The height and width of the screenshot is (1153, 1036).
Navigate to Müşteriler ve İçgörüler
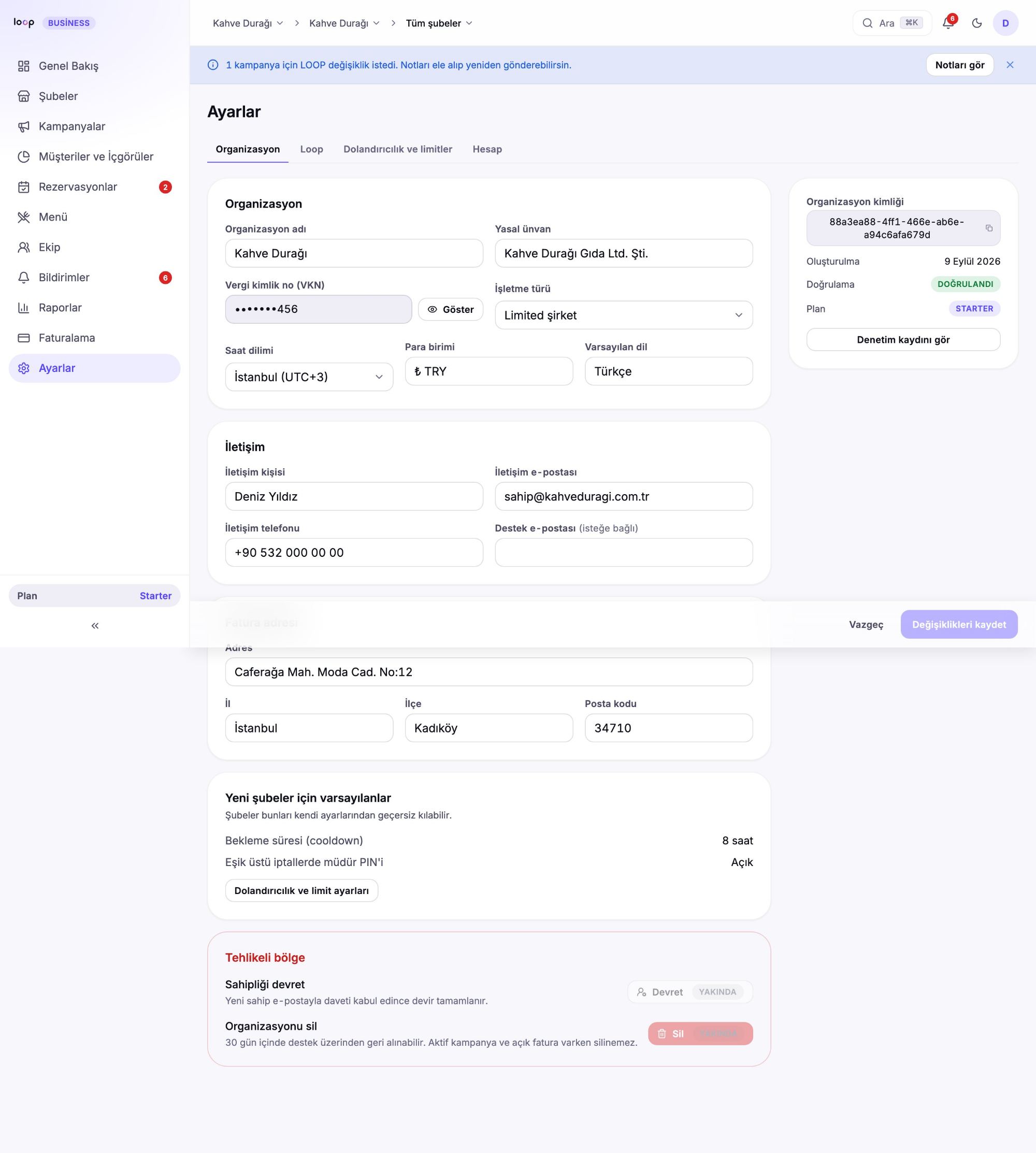pyautogui.click(x=94, y=156)
